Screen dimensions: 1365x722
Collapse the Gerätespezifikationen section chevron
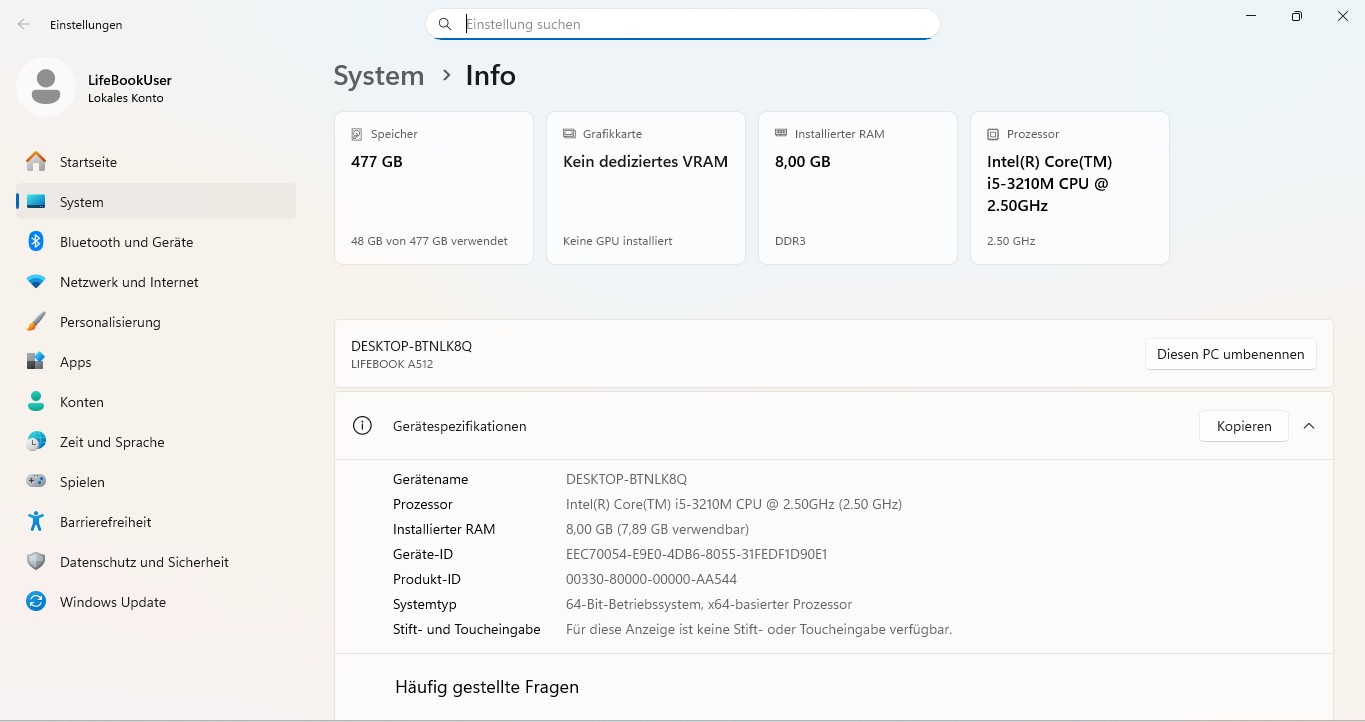click(1309, 426)
